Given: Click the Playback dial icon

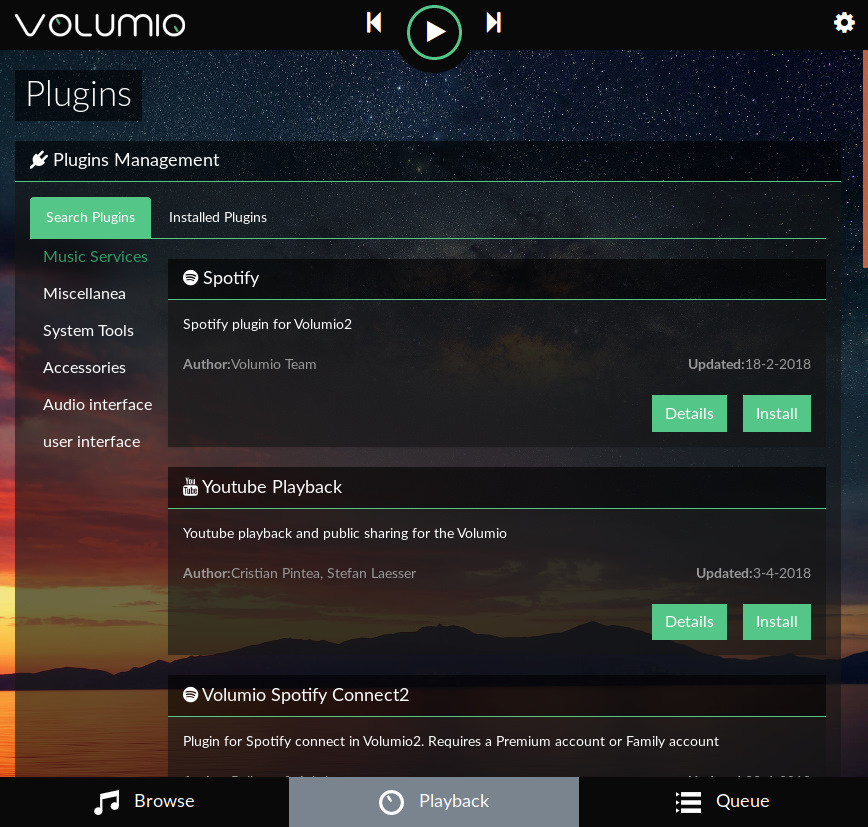Looking at the screenshot, I should point(391,802).
